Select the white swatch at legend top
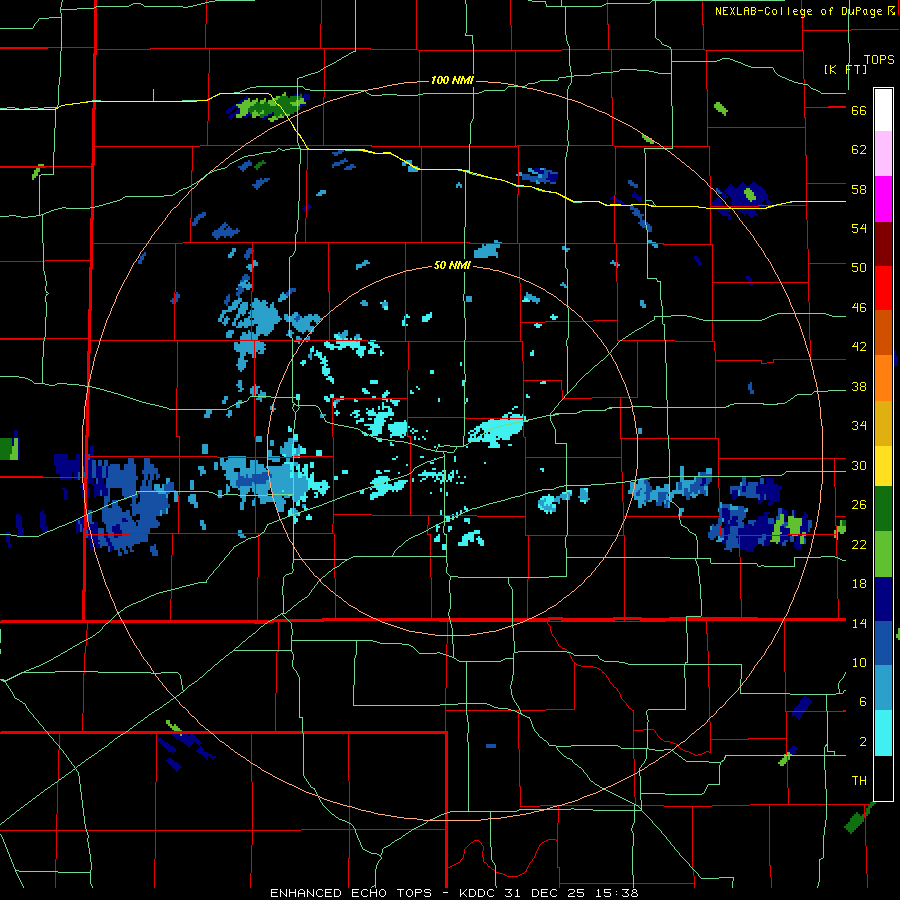This screenshot has width=900, height=900. click(883, 110)
